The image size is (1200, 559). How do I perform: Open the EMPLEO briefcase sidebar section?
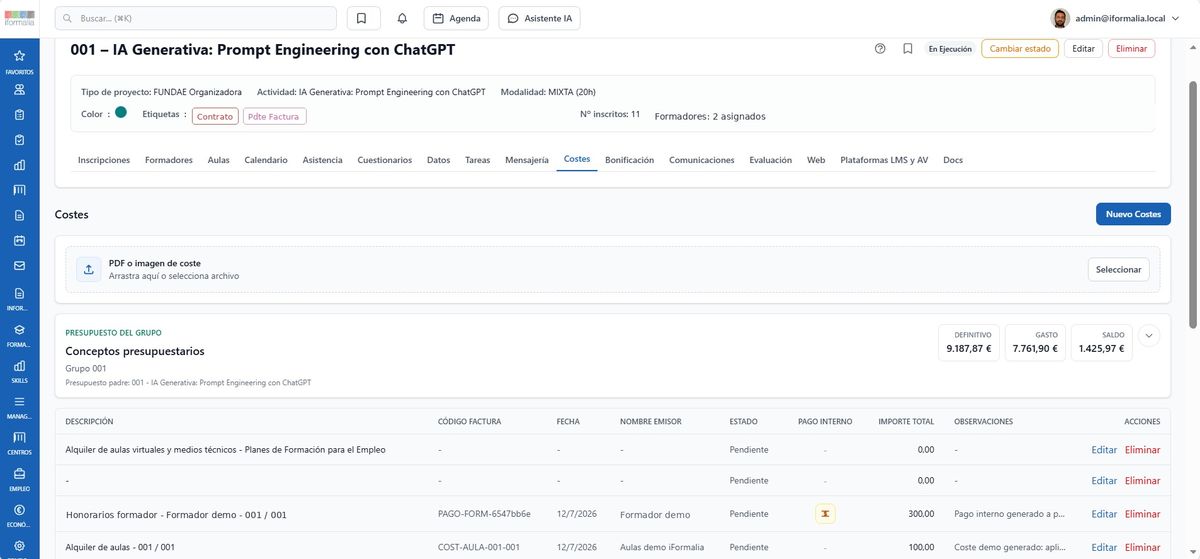click(19, 480)
